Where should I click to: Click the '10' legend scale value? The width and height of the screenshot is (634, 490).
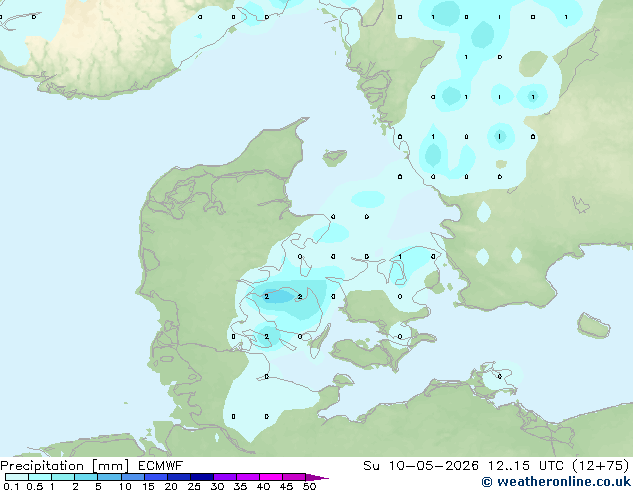tap(125, 486)
